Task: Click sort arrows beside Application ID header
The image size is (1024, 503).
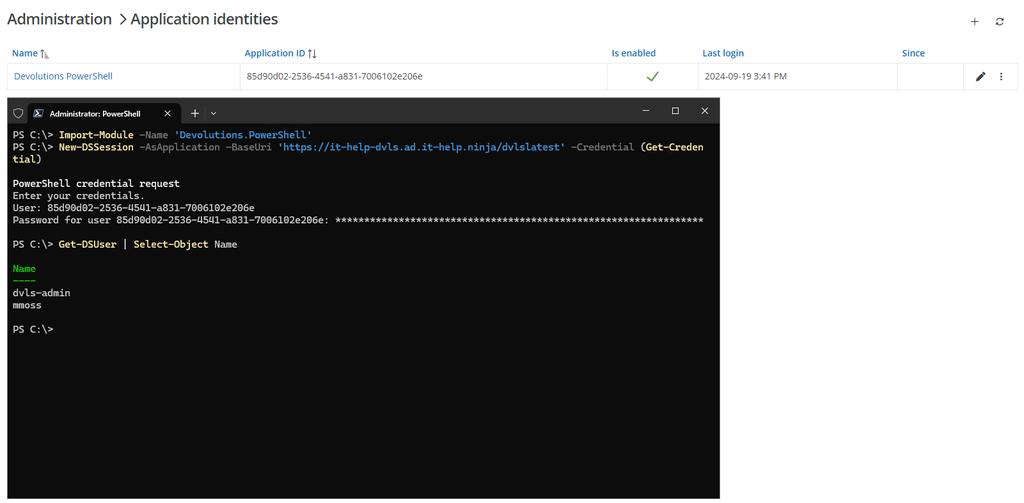Action: tap(312, 54)
